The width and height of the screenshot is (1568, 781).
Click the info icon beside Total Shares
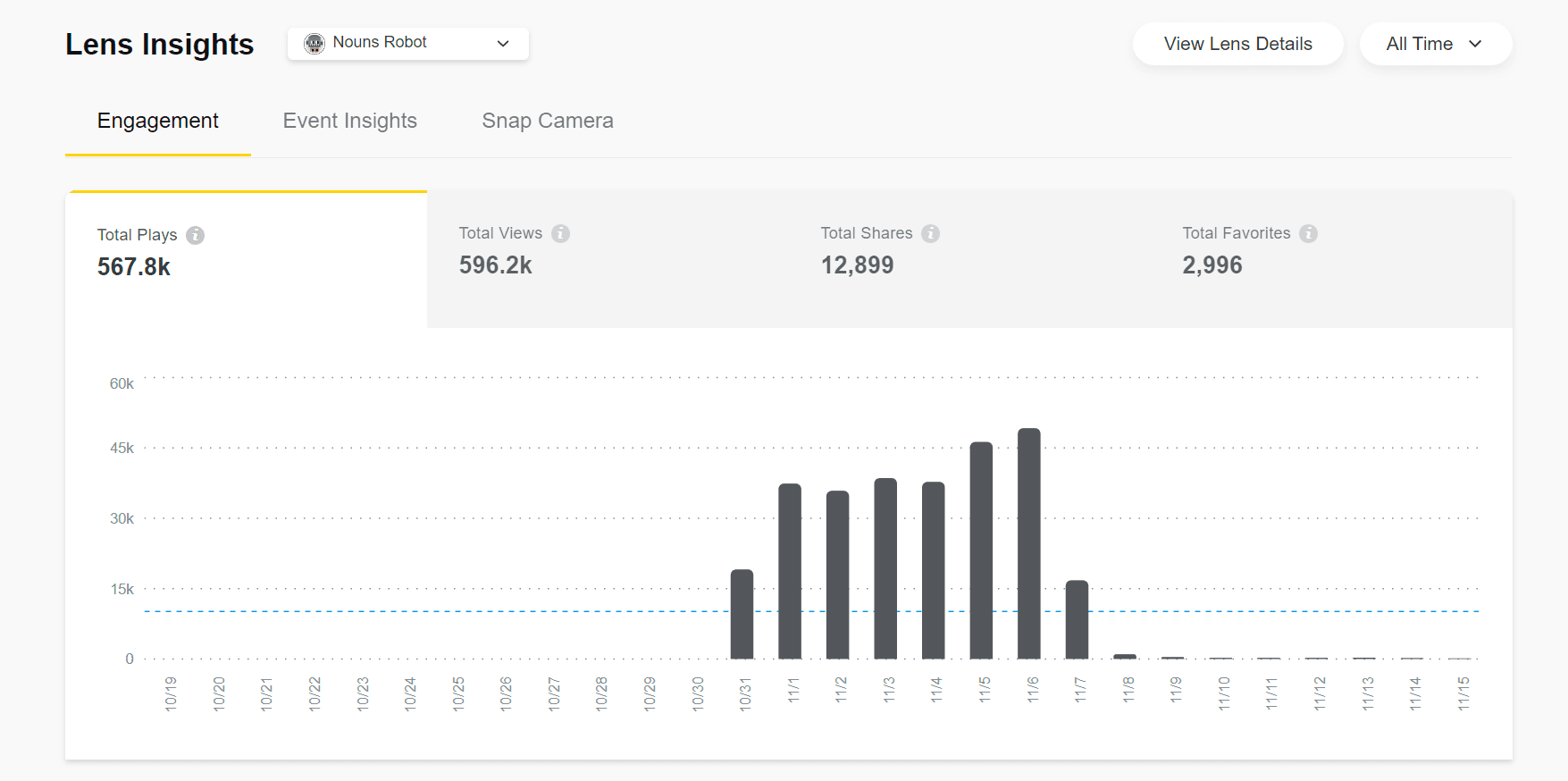click(x=930, y=233)
